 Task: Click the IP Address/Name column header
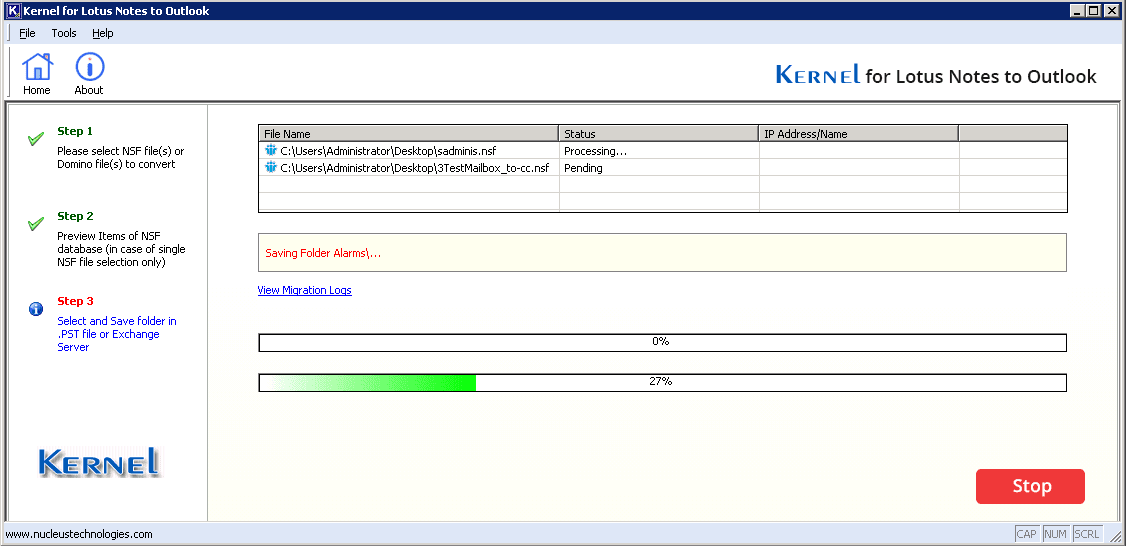click(x=859, y=134)
